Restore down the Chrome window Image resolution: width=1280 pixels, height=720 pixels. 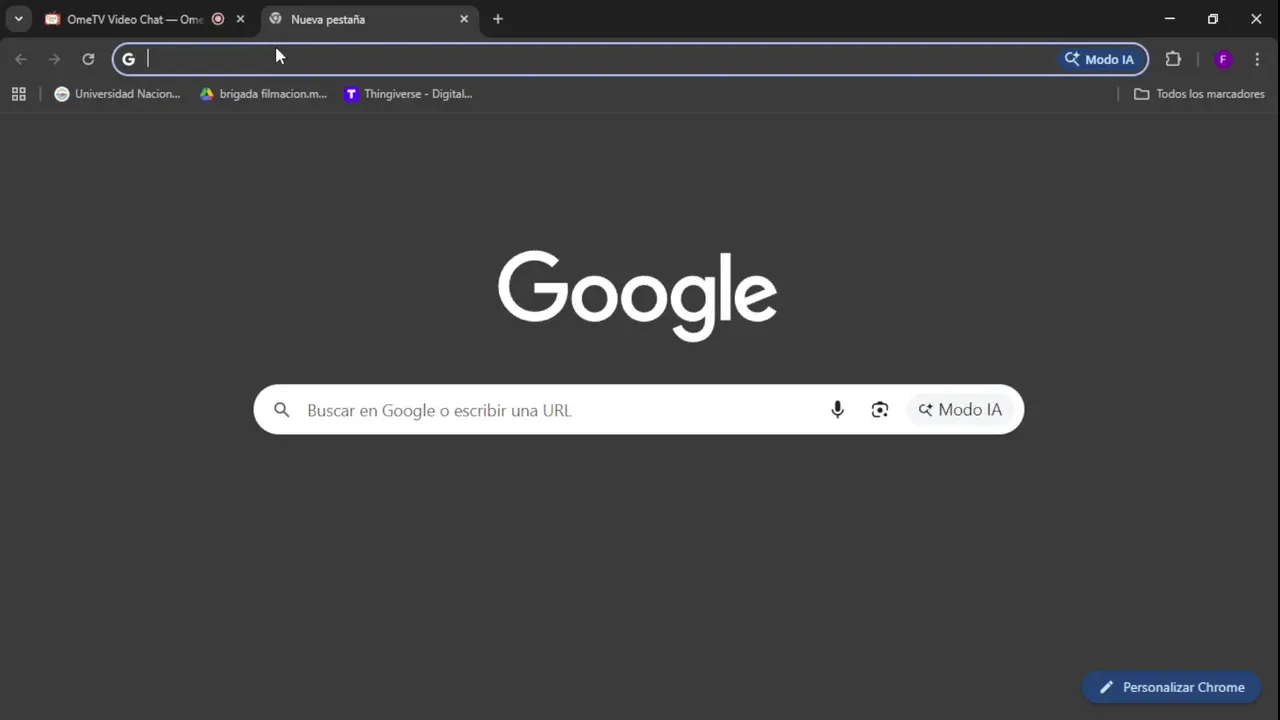1213,19
